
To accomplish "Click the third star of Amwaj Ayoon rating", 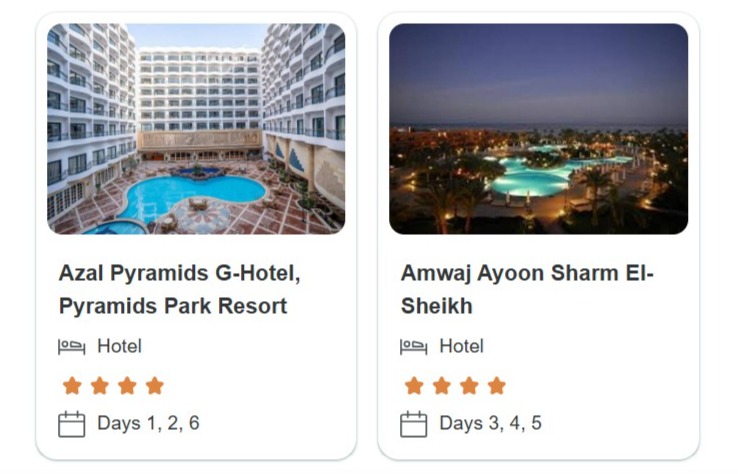I will (x=469, y=386).
